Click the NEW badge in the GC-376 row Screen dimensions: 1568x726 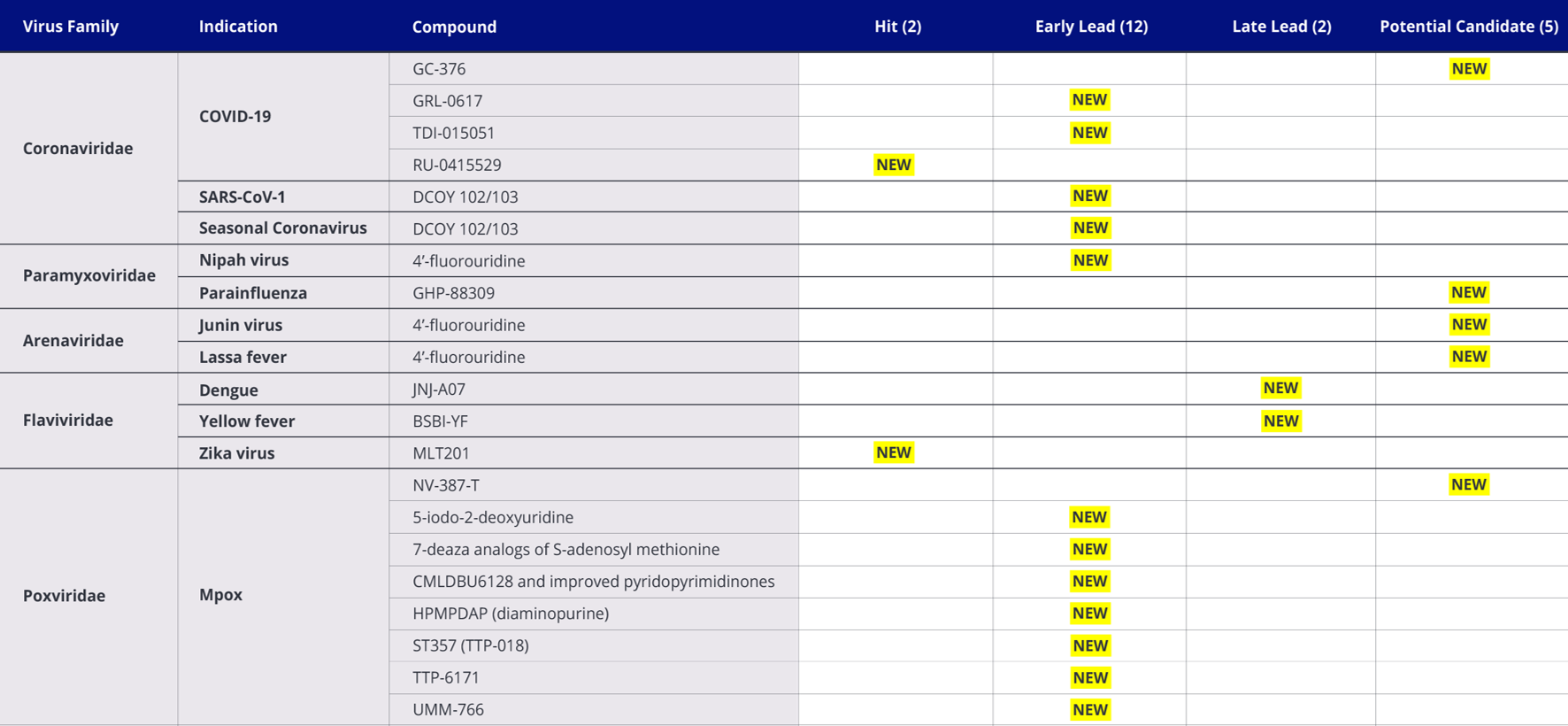coord(1469,69)
